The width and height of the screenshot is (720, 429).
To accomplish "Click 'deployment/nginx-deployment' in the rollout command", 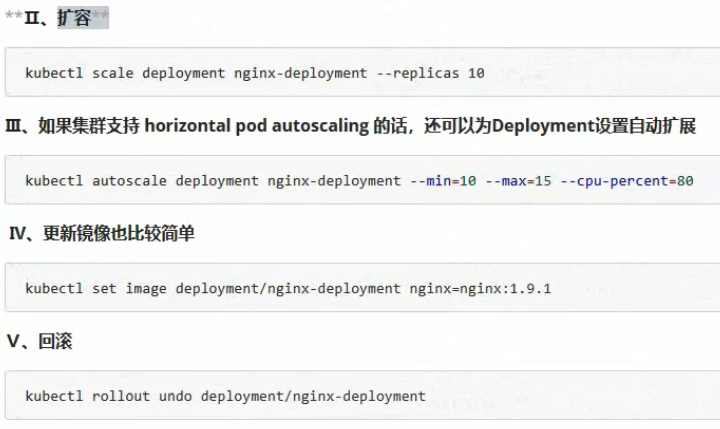I will (x=313, y=396).
